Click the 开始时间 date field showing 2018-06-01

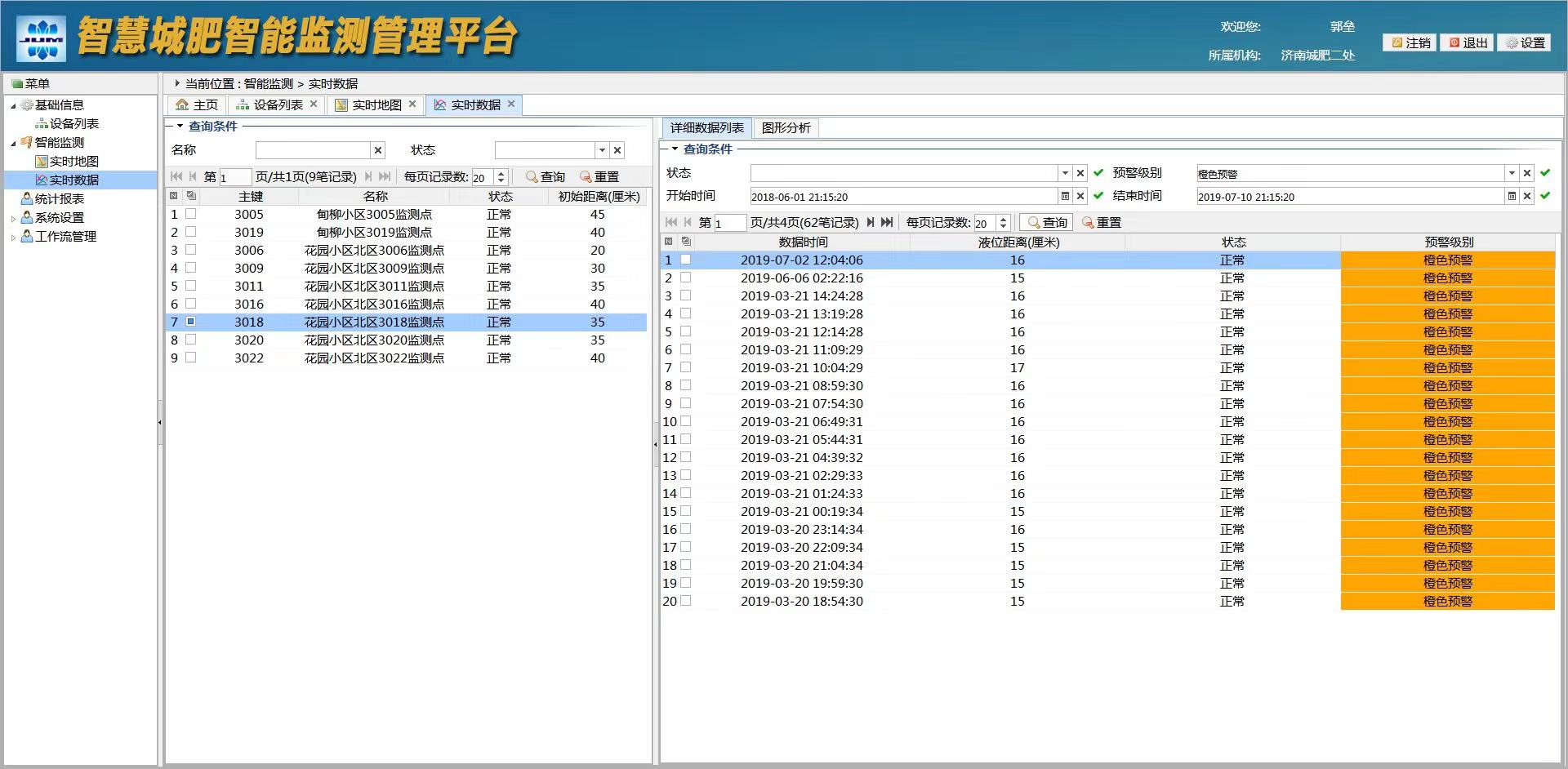(x=898, y=196)
